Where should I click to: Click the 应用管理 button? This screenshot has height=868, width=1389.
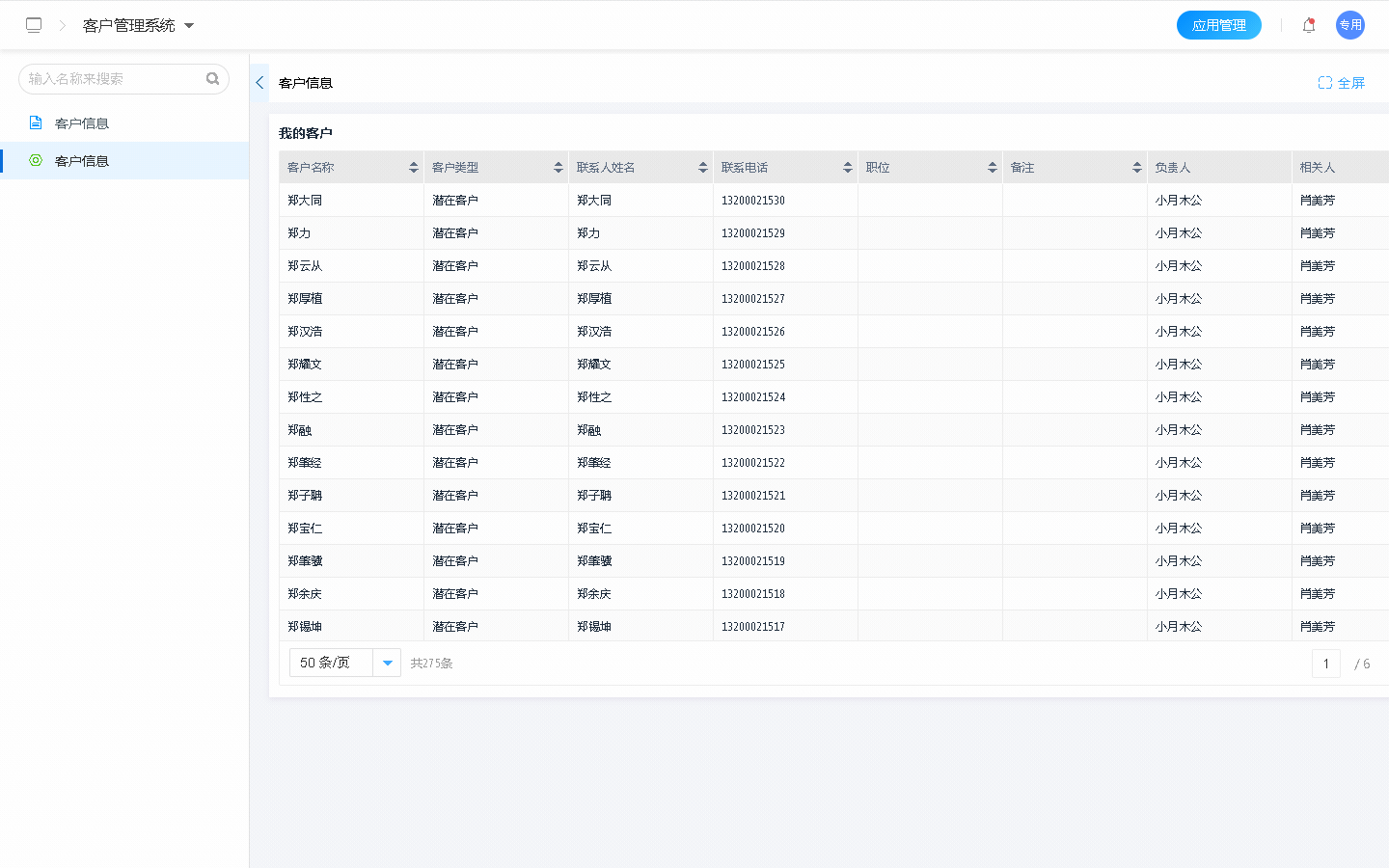pyautogui.click(x=1218, y=25)
